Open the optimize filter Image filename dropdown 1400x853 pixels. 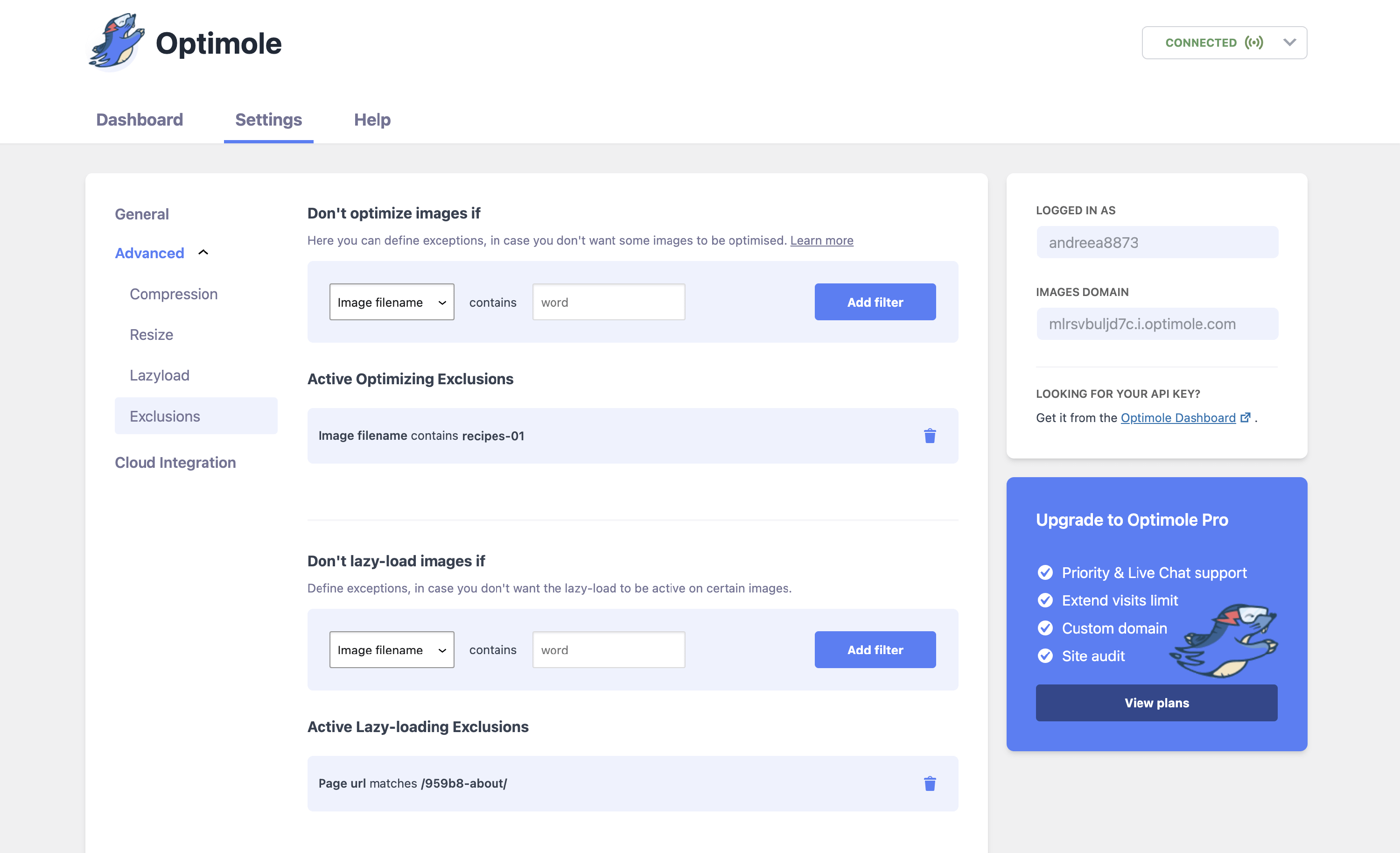coord(392,303)
